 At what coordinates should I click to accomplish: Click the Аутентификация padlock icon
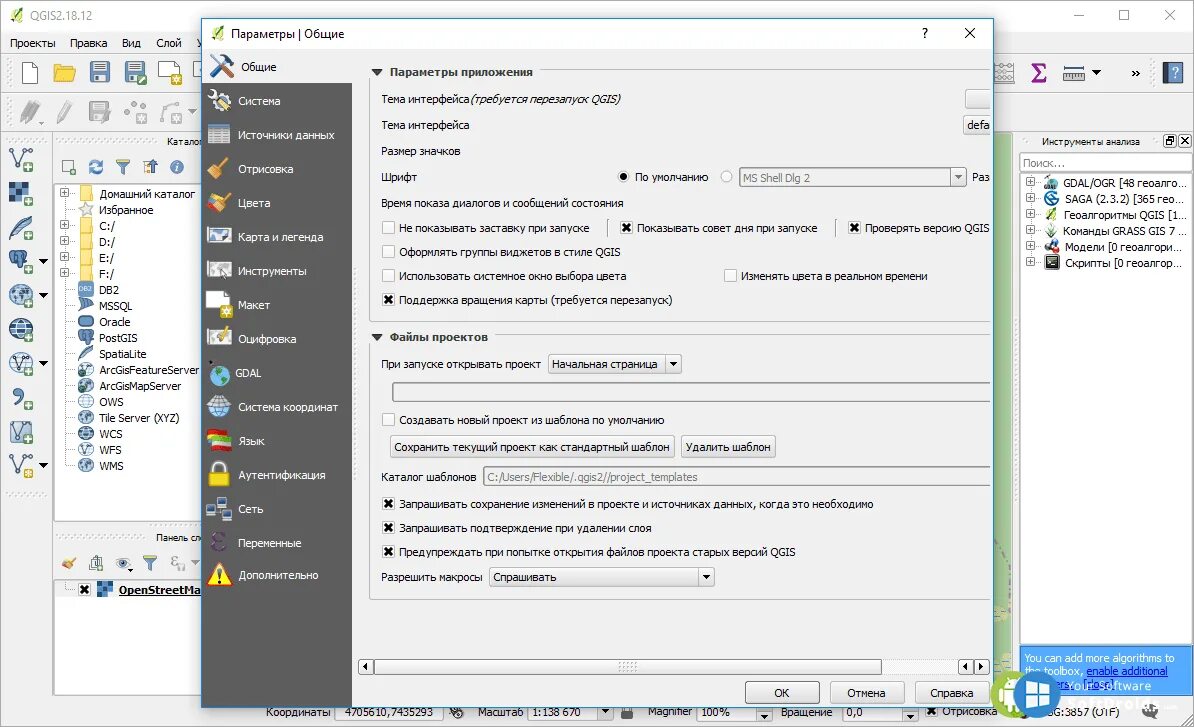pos(219,474)
